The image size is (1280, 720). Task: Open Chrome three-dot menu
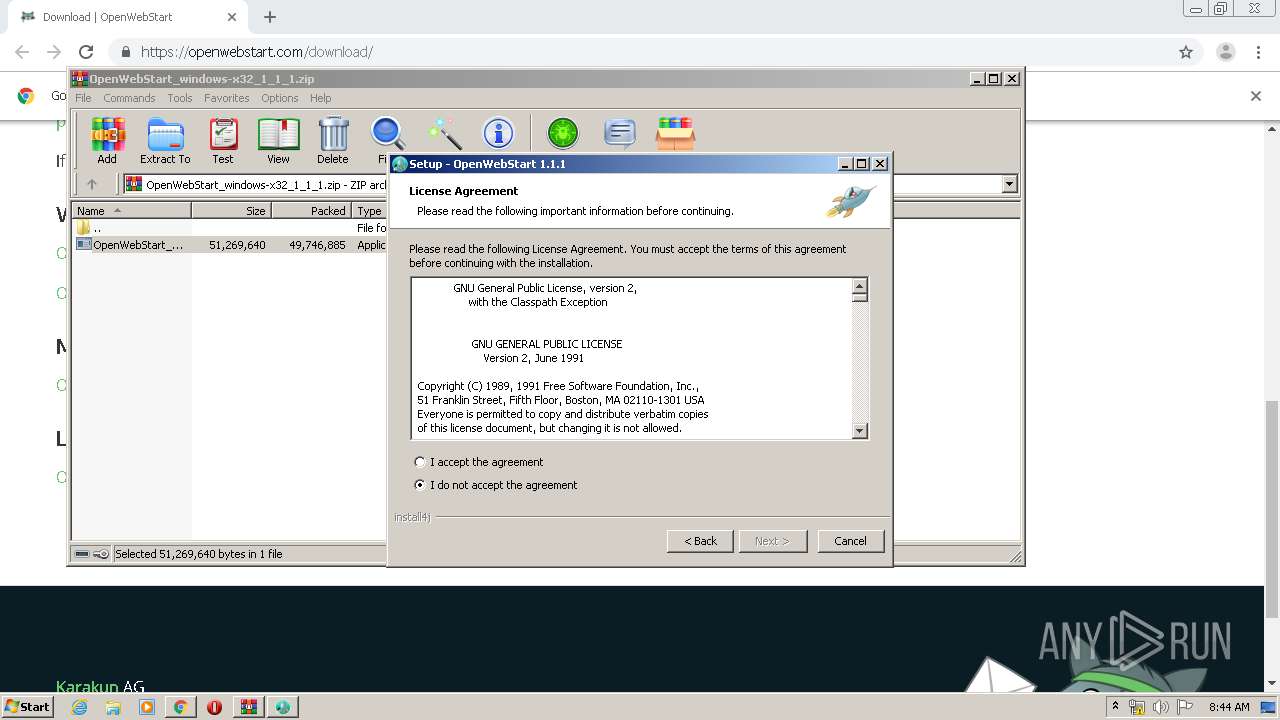[x=1258, y=52]
